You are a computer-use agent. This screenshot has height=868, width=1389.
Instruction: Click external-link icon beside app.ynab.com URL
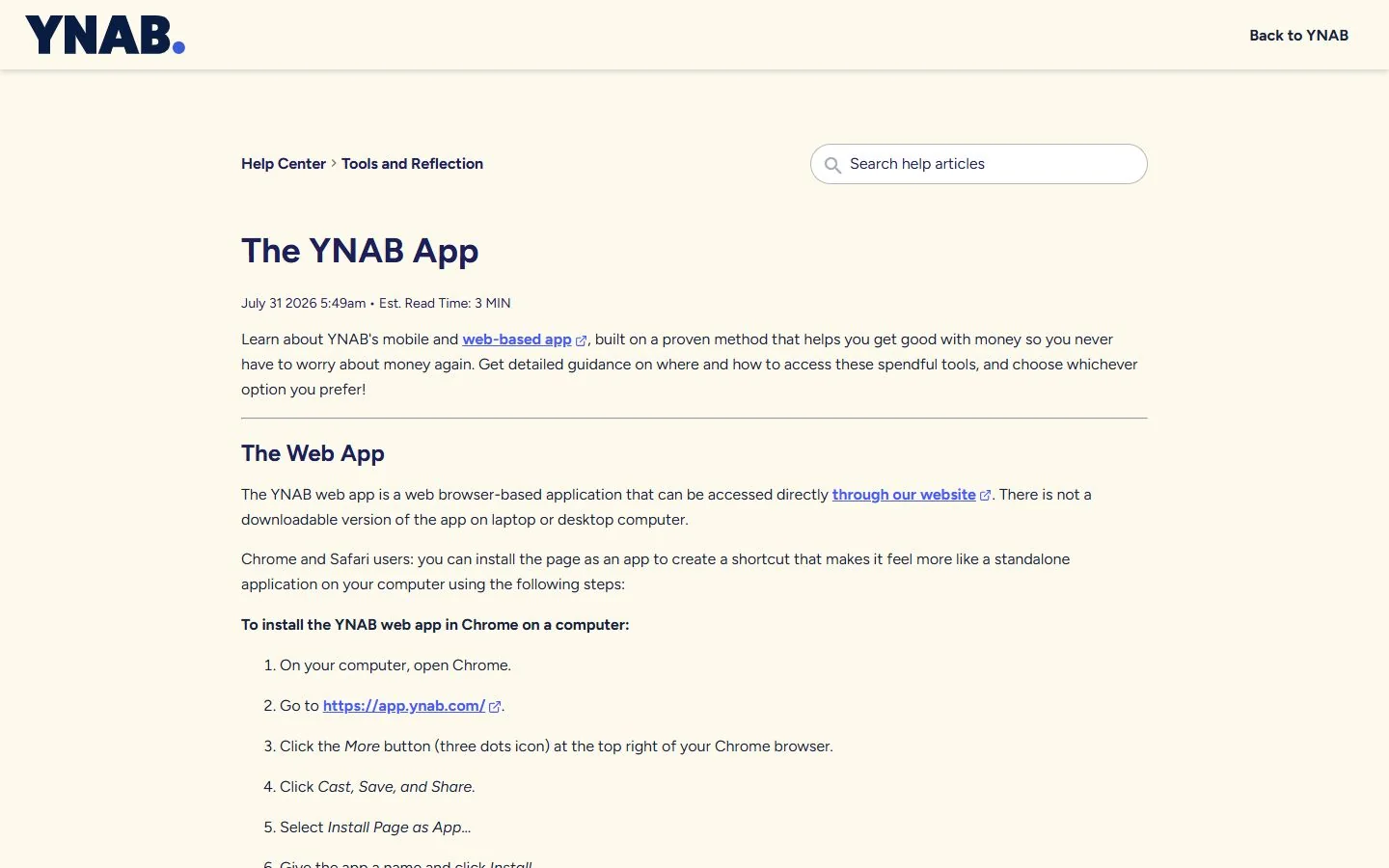point(495,707)
